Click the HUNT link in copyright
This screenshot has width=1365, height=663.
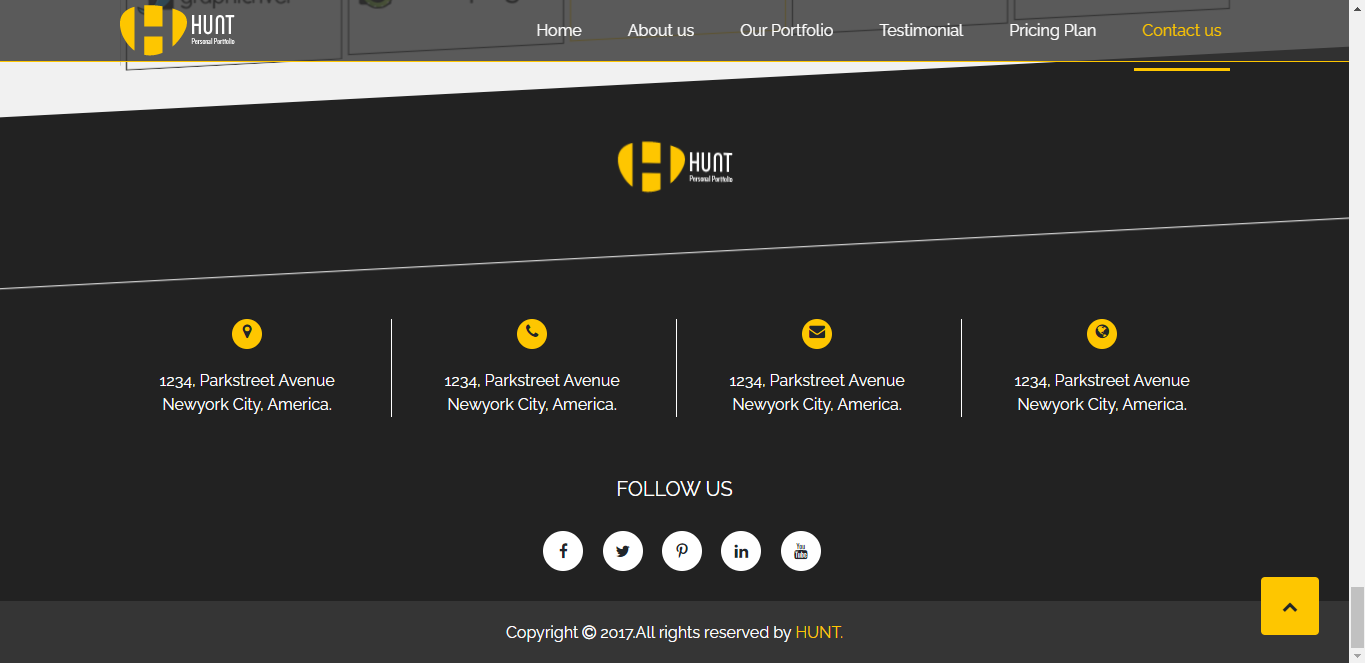coord(819,632)
